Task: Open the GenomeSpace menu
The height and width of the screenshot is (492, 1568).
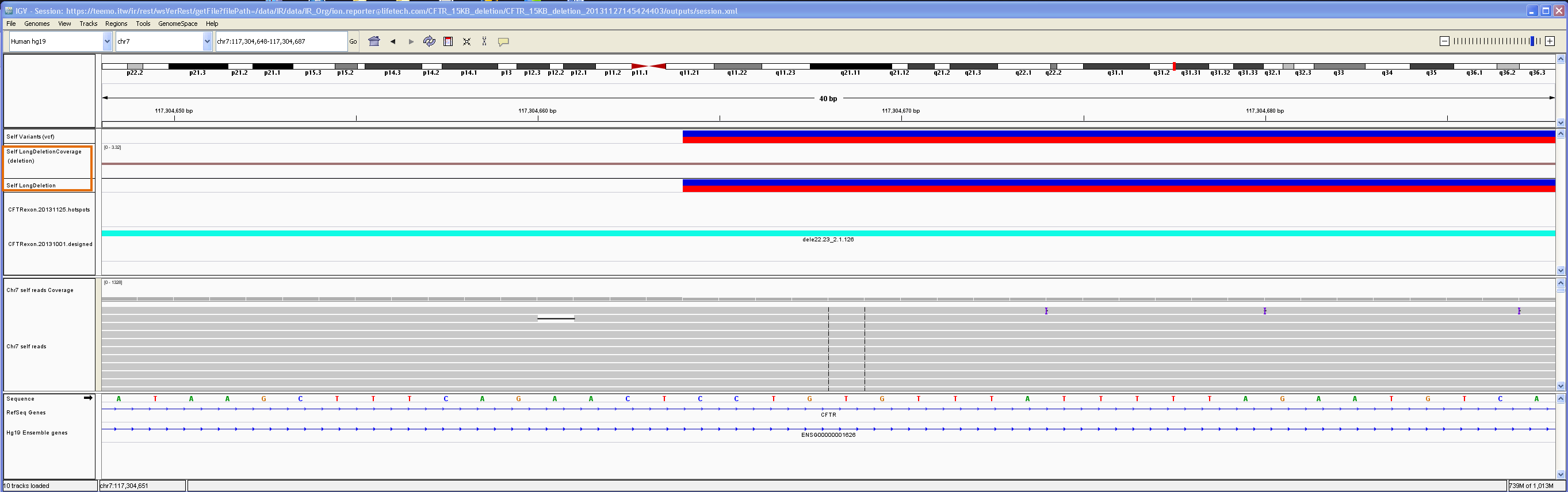Action: click(178, 24)
